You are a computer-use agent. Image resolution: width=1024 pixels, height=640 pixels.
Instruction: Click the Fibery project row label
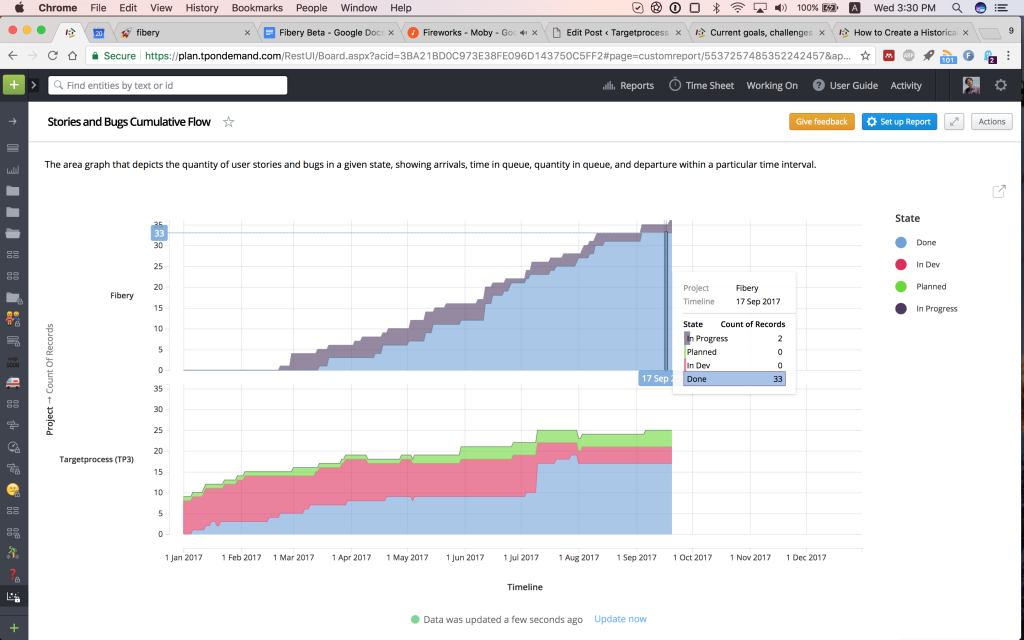point(121,295)
